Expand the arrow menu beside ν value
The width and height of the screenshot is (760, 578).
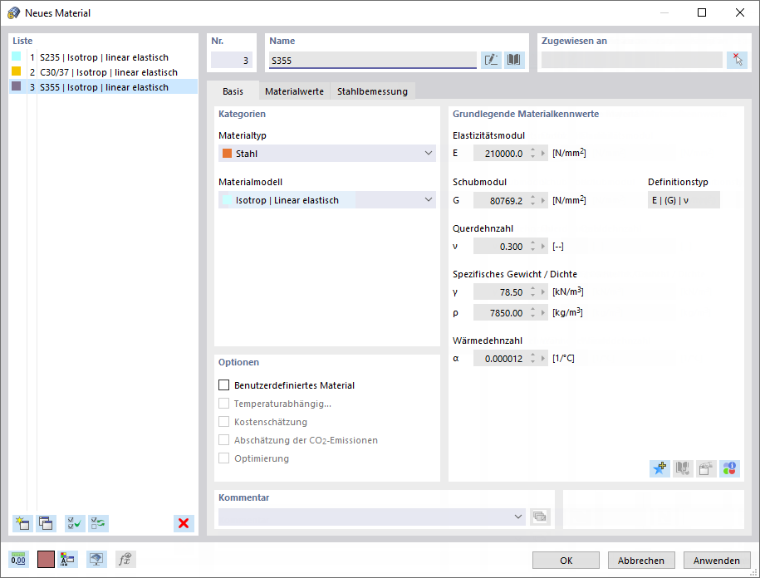(x=543, y=247)
